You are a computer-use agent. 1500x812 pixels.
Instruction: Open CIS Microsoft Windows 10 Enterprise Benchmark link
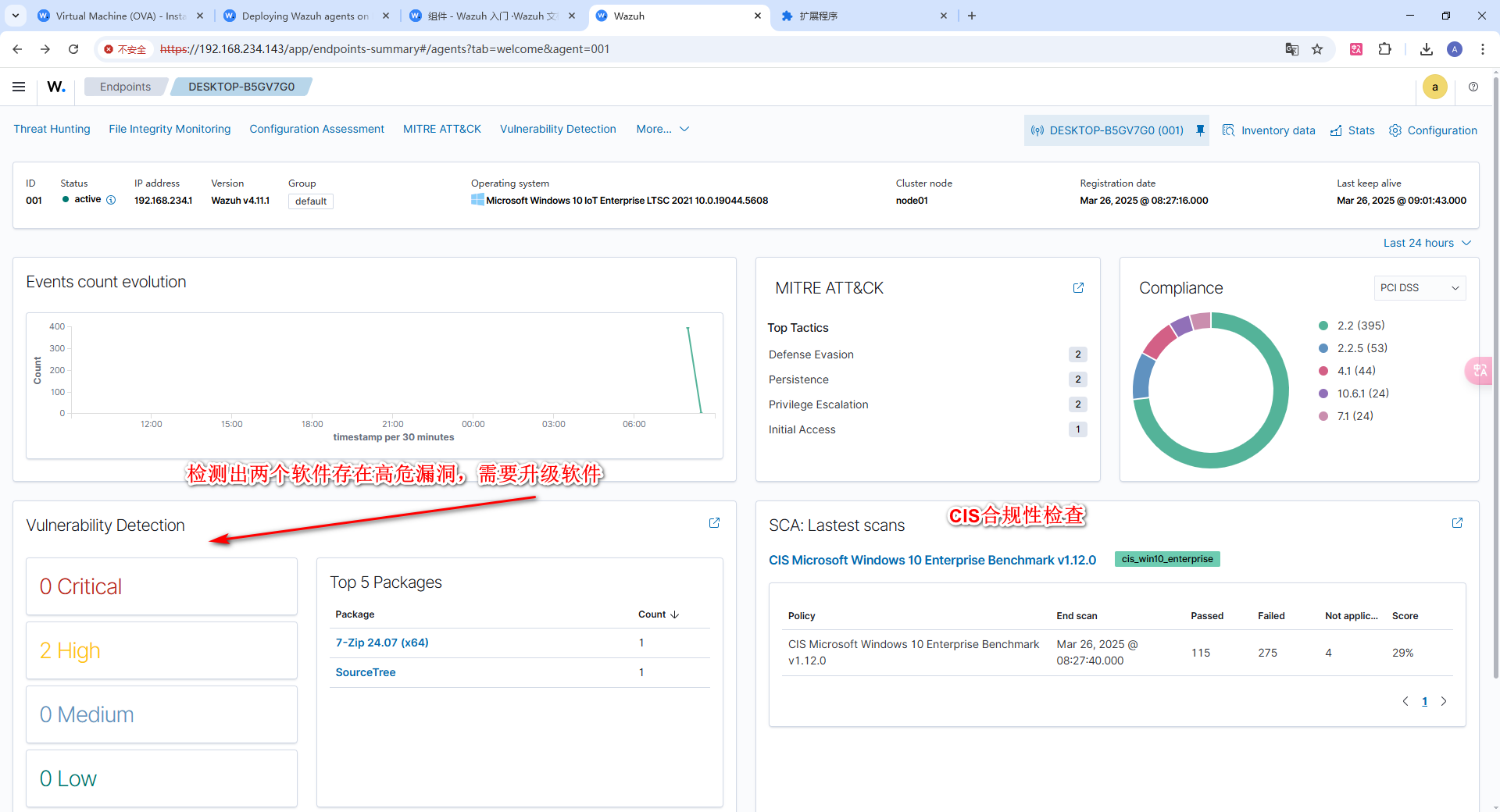[x=932, y=560]
